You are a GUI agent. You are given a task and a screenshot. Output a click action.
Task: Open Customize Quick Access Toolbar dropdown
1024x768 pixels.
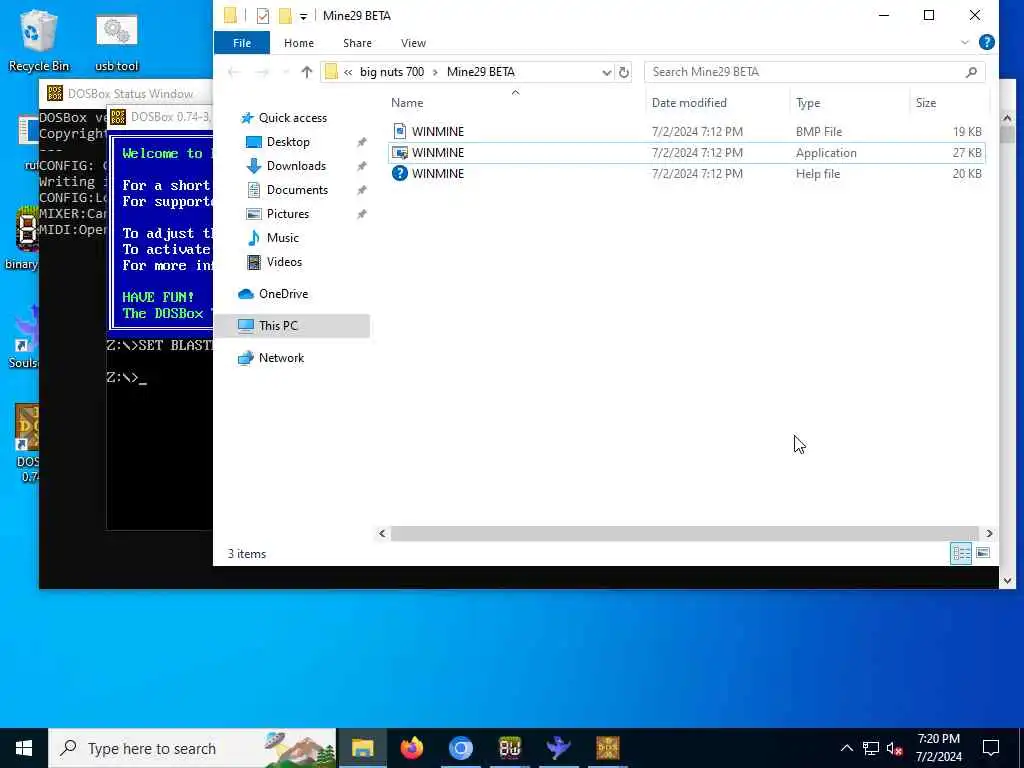tap(303, 16)
